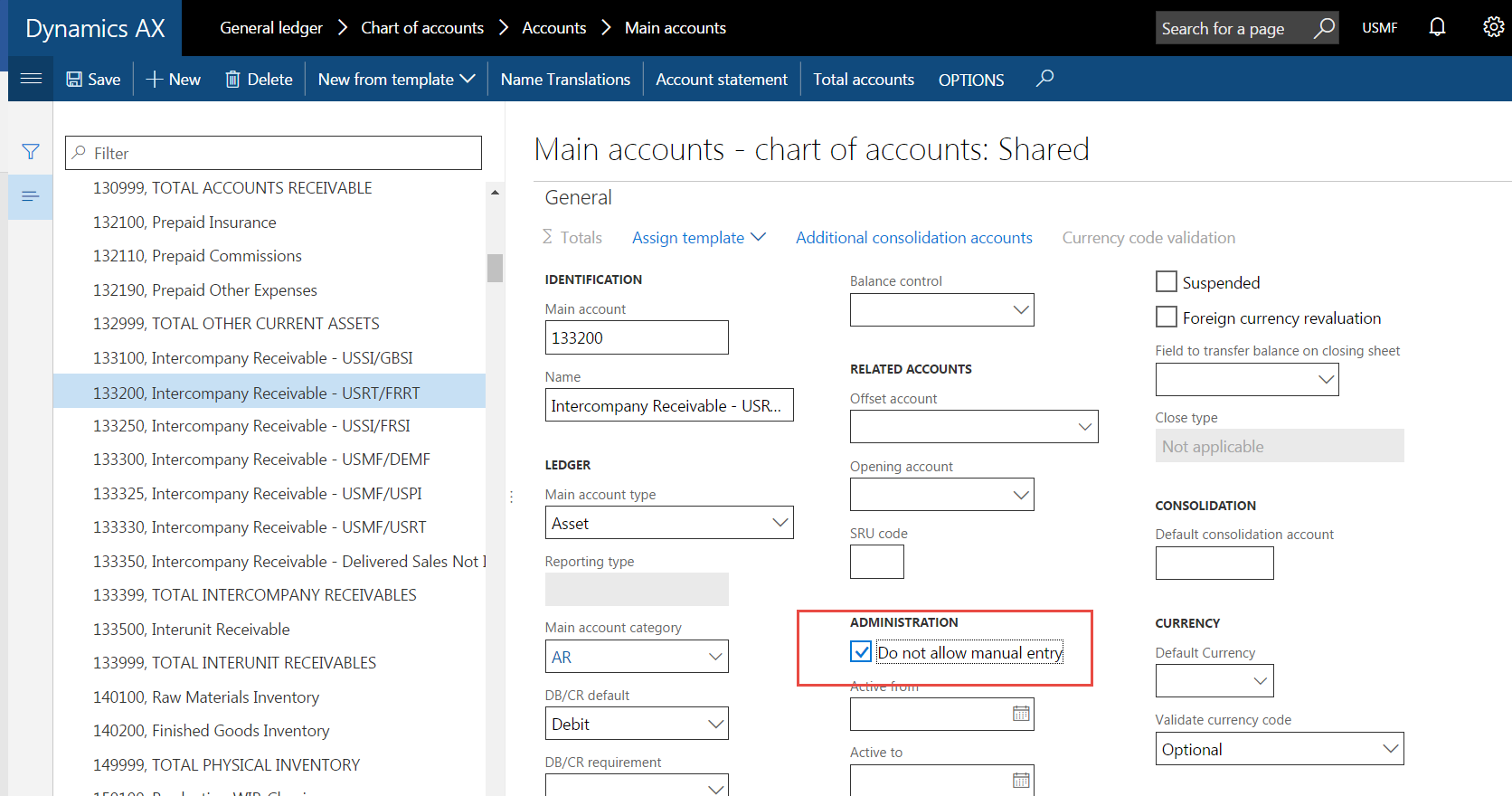The width and height of the screenshot is (1512, 796).
Task: Click the Save button
Action: [93, 80]
